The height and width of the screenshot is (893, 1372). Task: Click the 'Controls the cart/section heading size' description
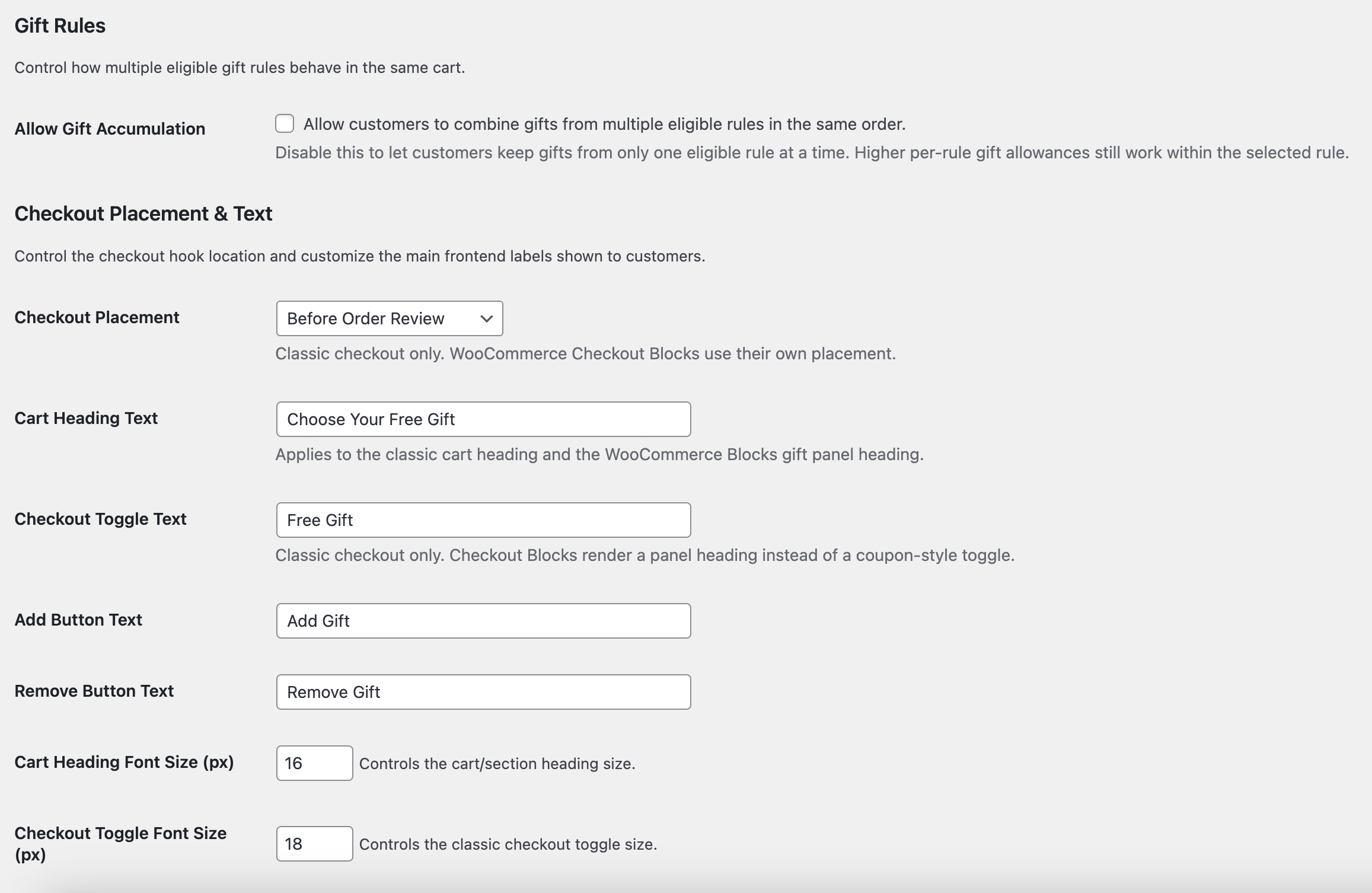(x=497, y=764)
